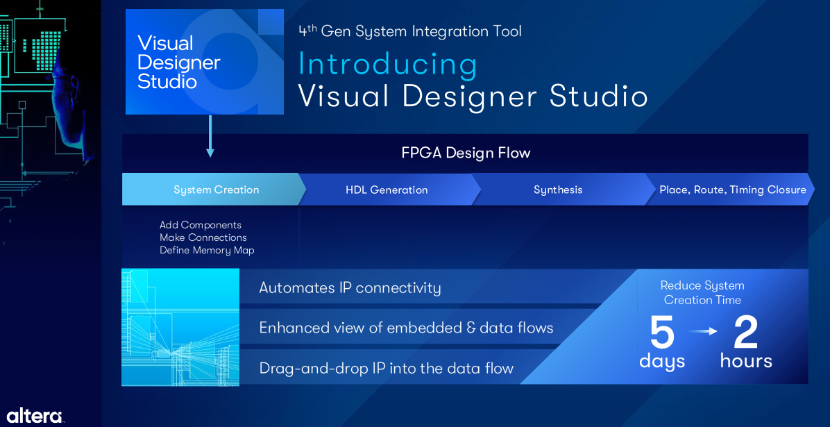Select Drag-and-drop IP into the data flow
Image resolution: width=830 pixels, height=428 pixels.
[386, 368]
